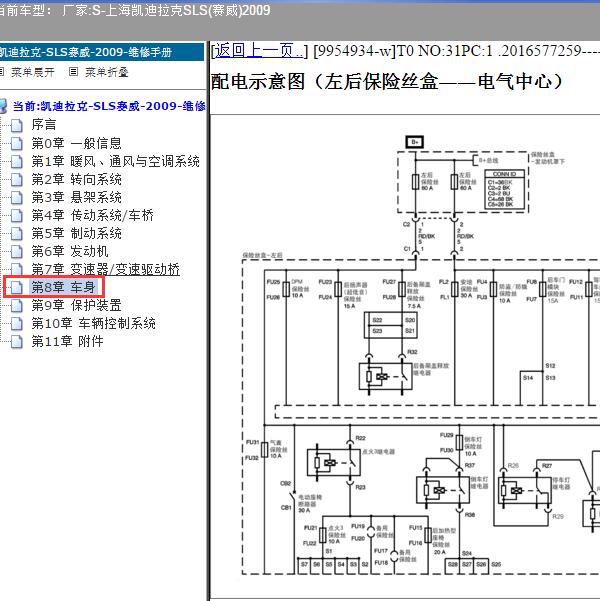Click the 菜单展开 expand icon

point(2,72)
